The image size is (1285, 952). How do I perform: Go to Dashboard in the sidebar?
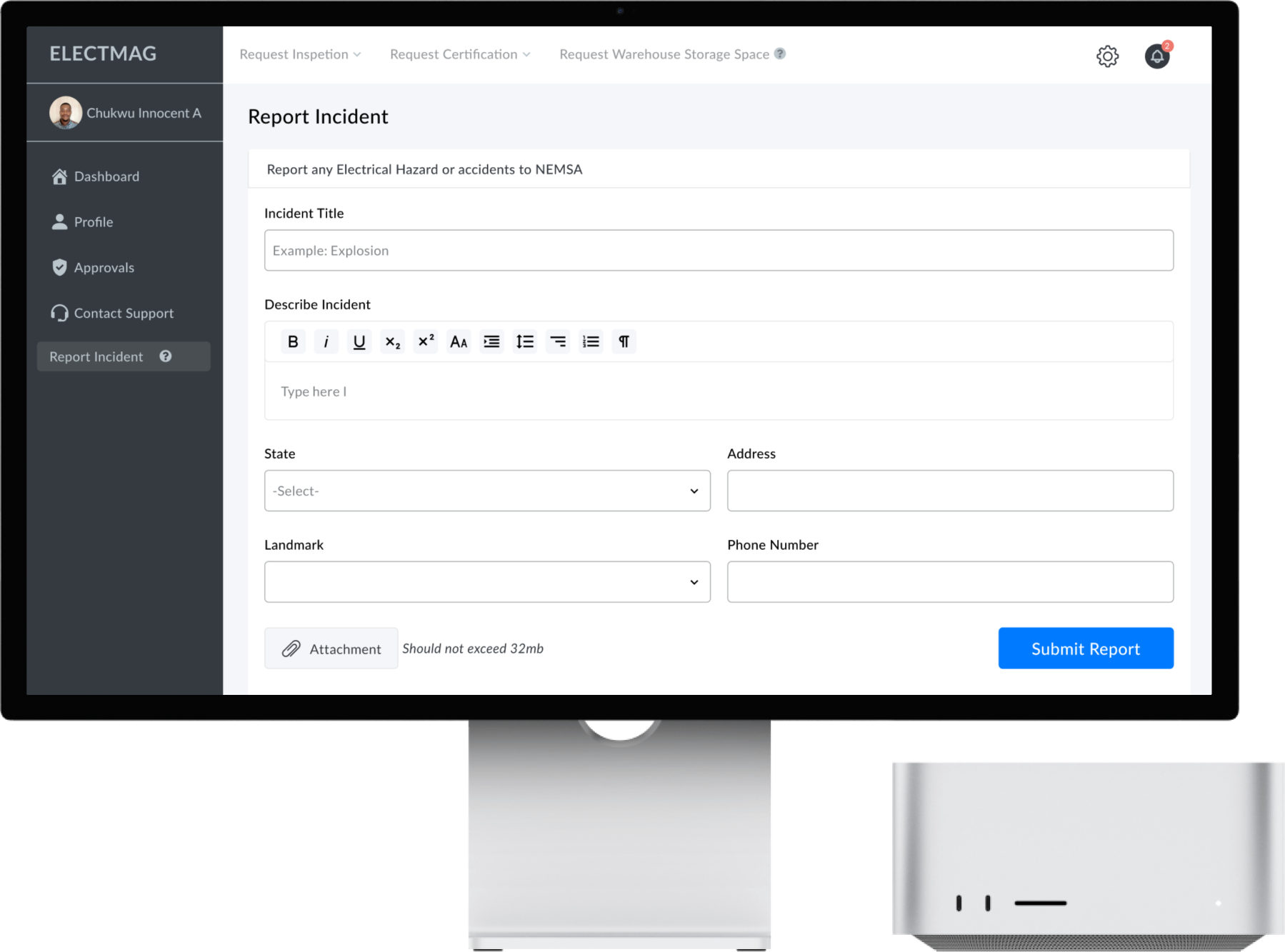[106, 176]
